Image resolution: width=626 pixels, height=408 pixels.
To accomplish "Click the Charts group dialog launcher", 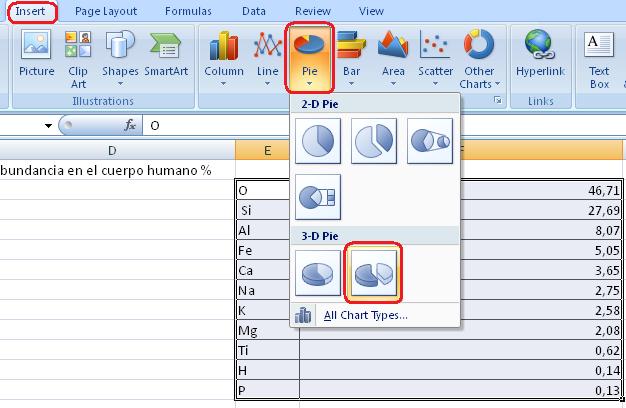I will pos(497,100).
